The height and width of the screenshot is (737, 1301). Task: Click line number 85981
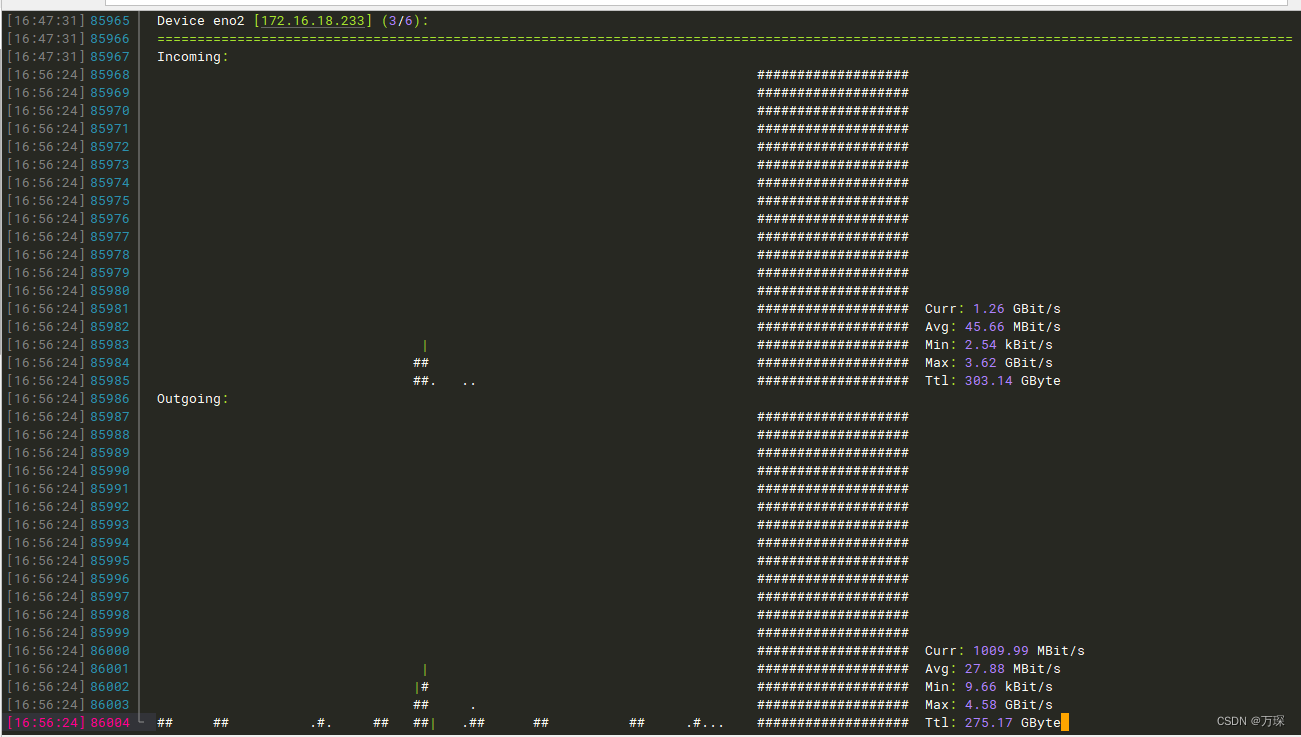click(110, 309)
